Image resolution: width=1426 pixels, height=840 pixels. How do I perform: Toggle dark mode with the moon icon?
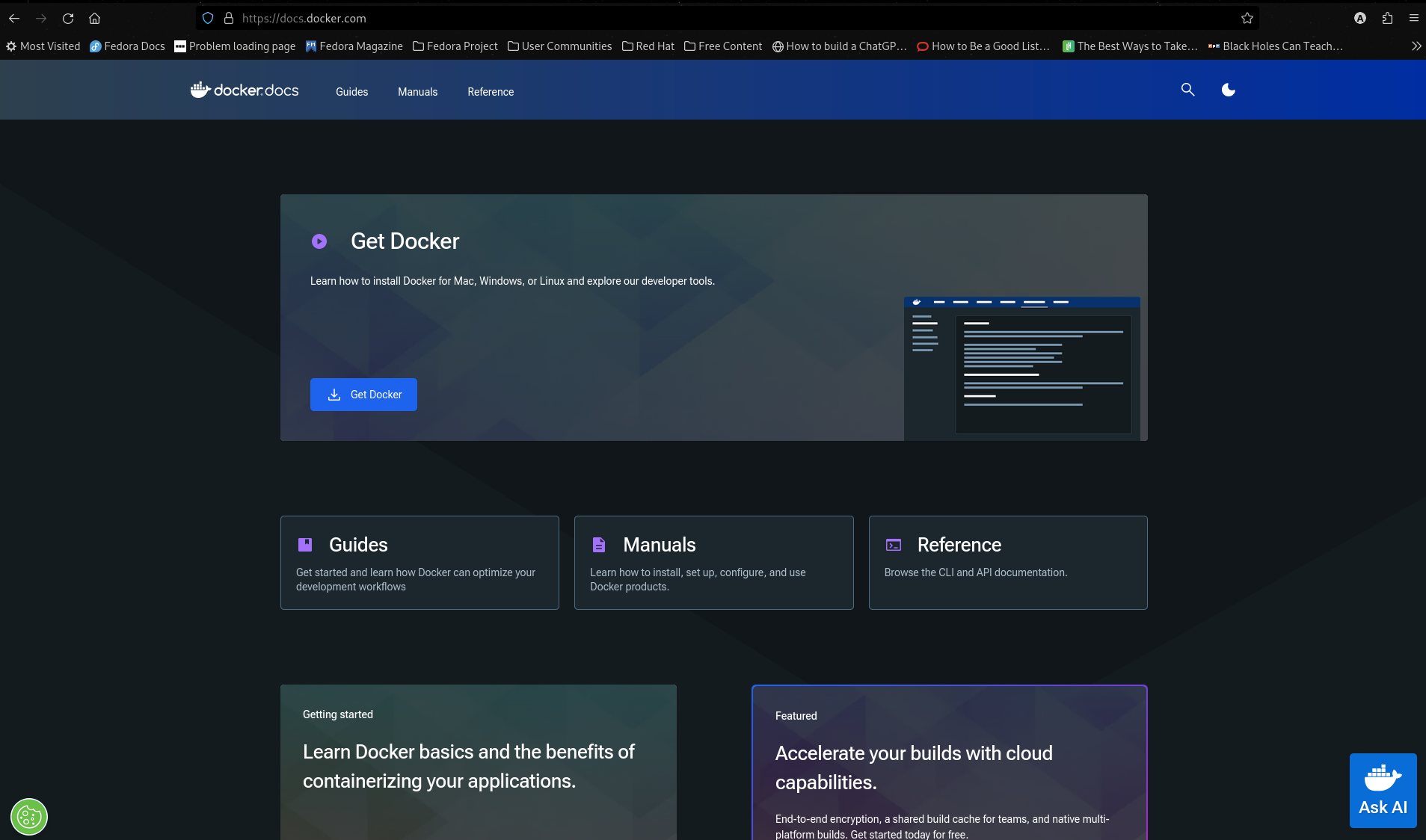coord(1228,90)
